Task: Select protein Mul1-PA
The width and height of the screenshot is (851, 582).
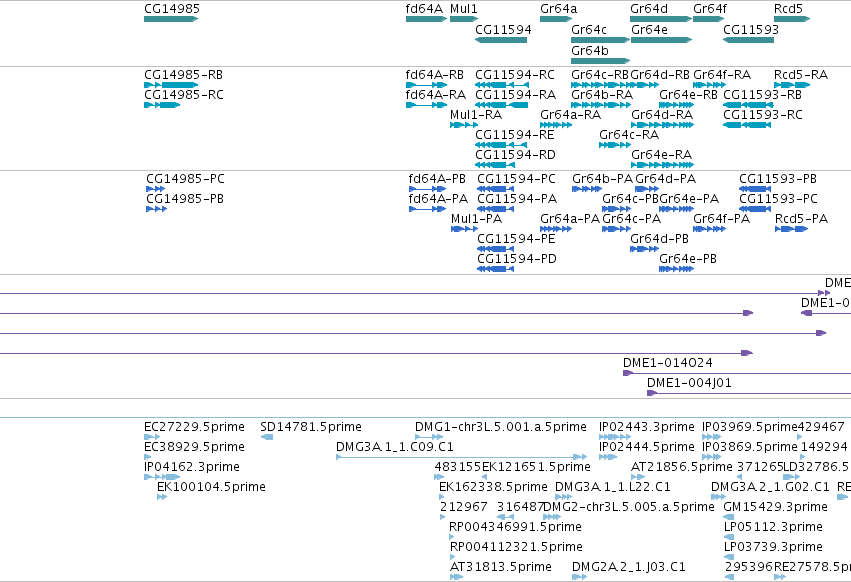Action: [465, 229]
